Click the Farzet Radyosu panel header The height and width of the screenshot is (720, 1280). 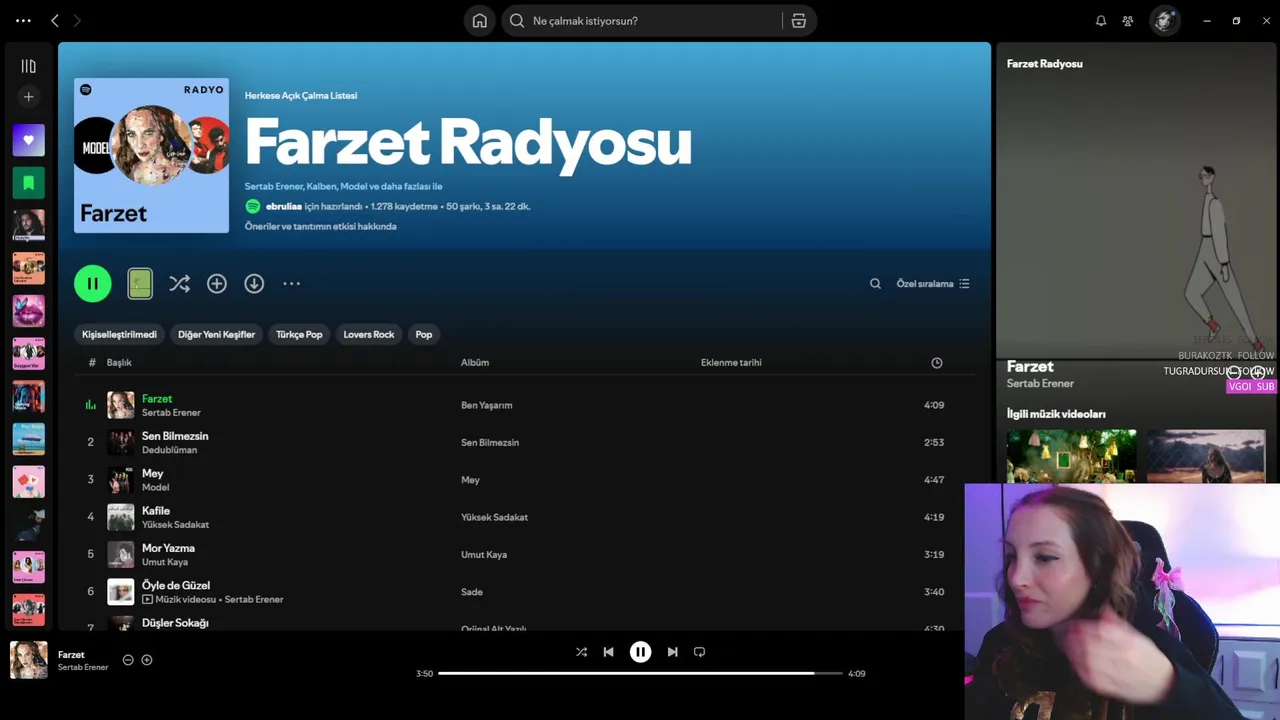(x=1045, y=64)
